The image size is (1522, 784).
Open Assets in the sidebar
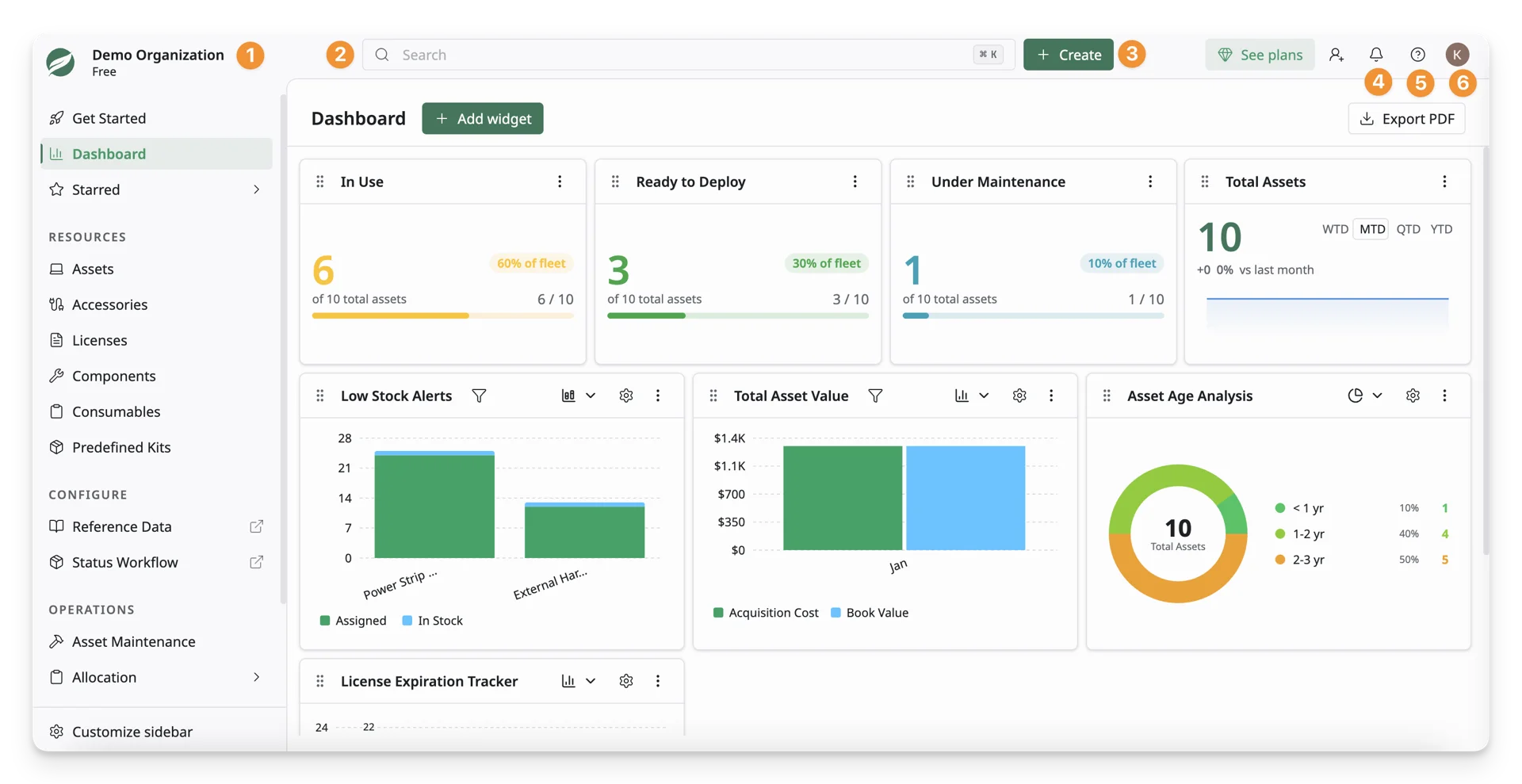(x=156, y=269)
